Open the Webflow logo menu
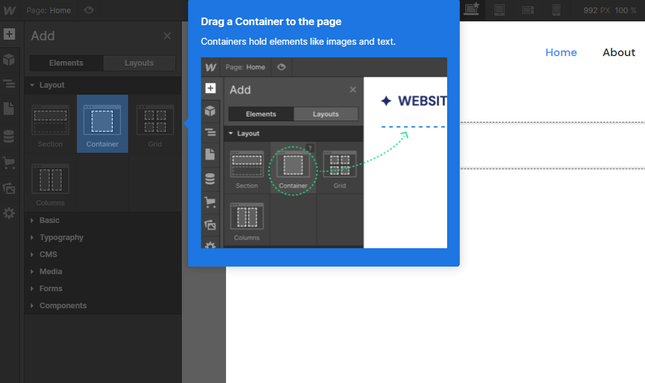The image size is (645, 383). [9, 10]
